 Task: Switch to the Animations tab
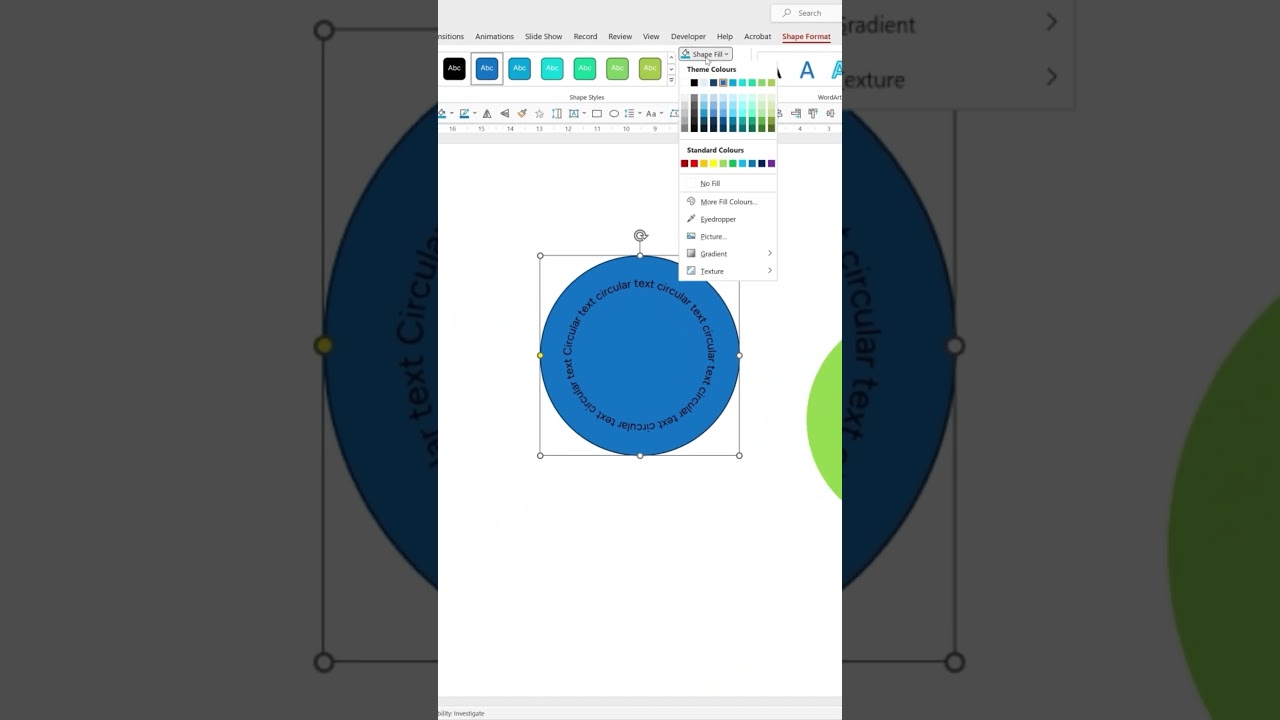pos(494,37)
